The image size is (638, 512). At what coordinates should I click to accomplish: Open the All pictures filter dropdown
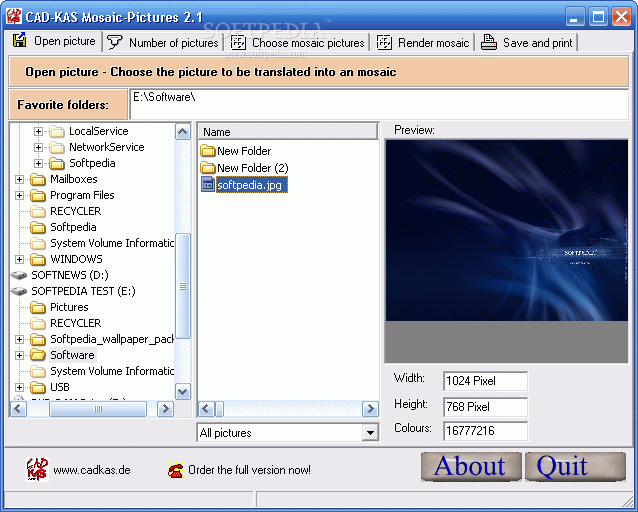pos(370,433)
